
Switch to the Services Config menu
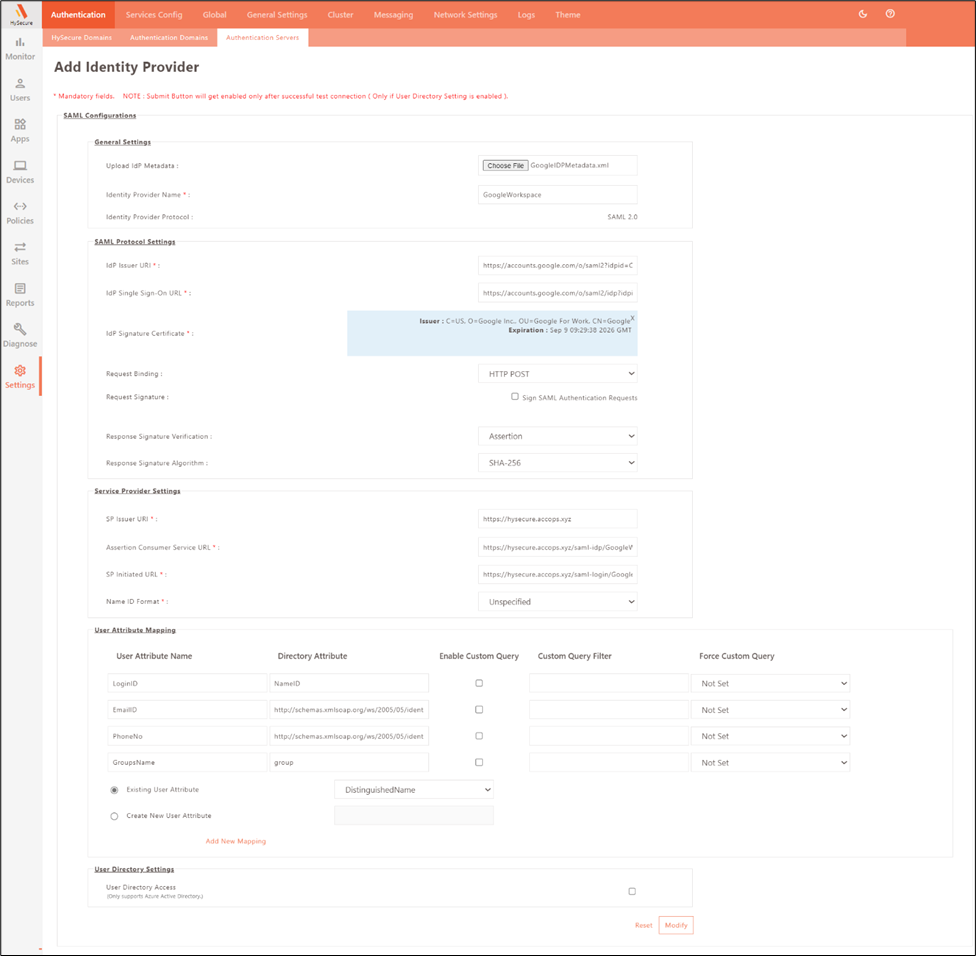click(154, 15)
